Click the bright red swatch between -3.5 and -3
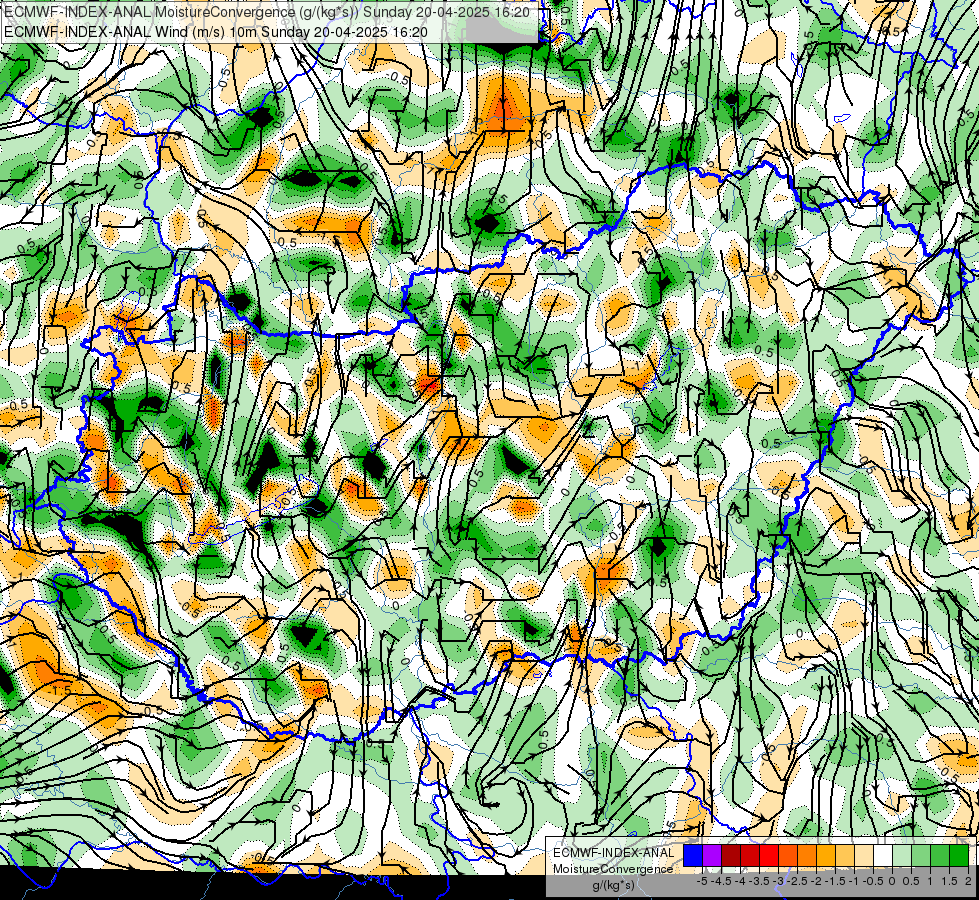Image resolution: width=979 pixels, height=900 pixels. click(769, 856)
